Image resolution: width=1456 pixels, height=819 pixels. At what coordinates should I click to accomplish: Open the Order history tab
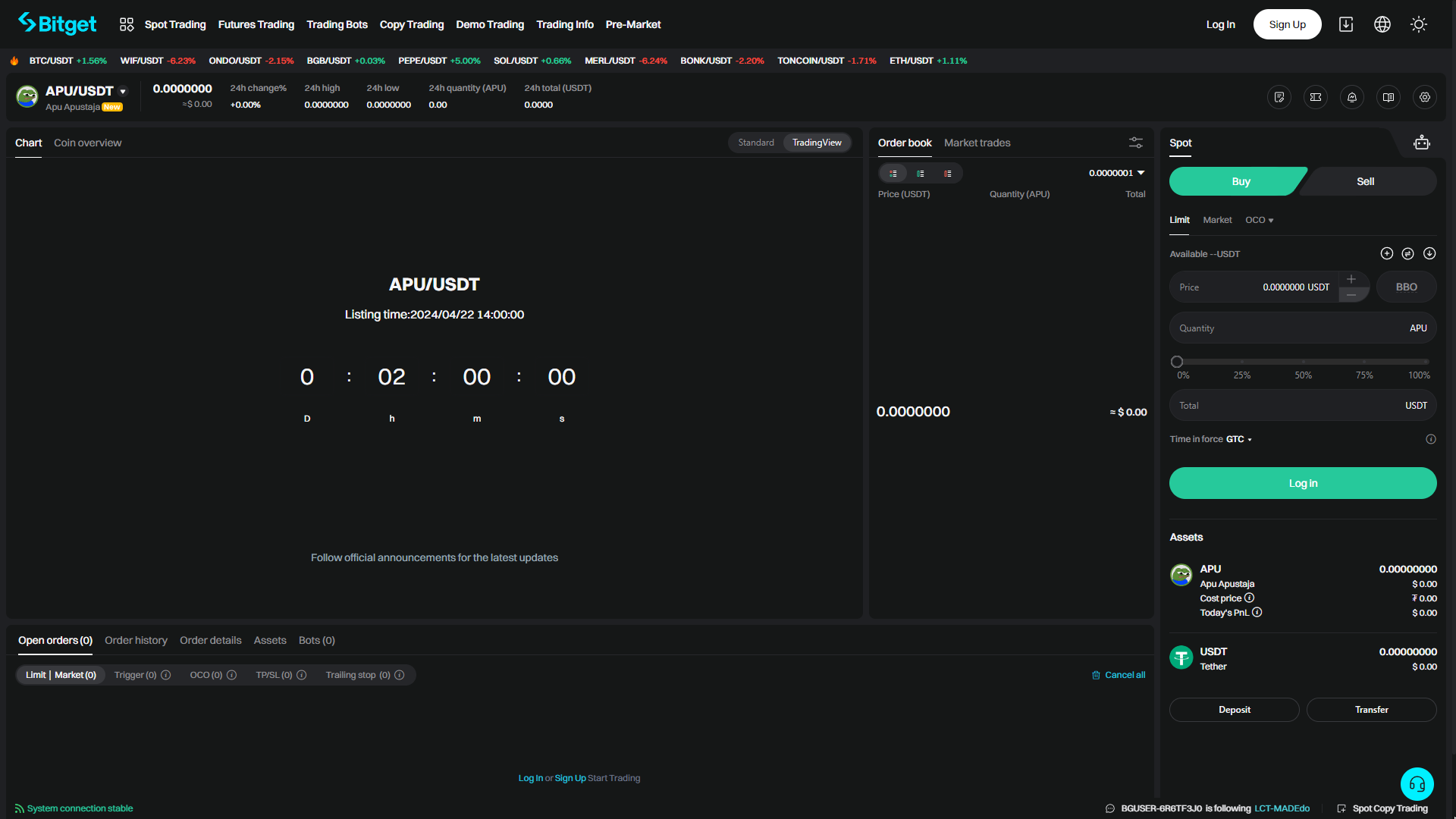(x=136, y=640)
